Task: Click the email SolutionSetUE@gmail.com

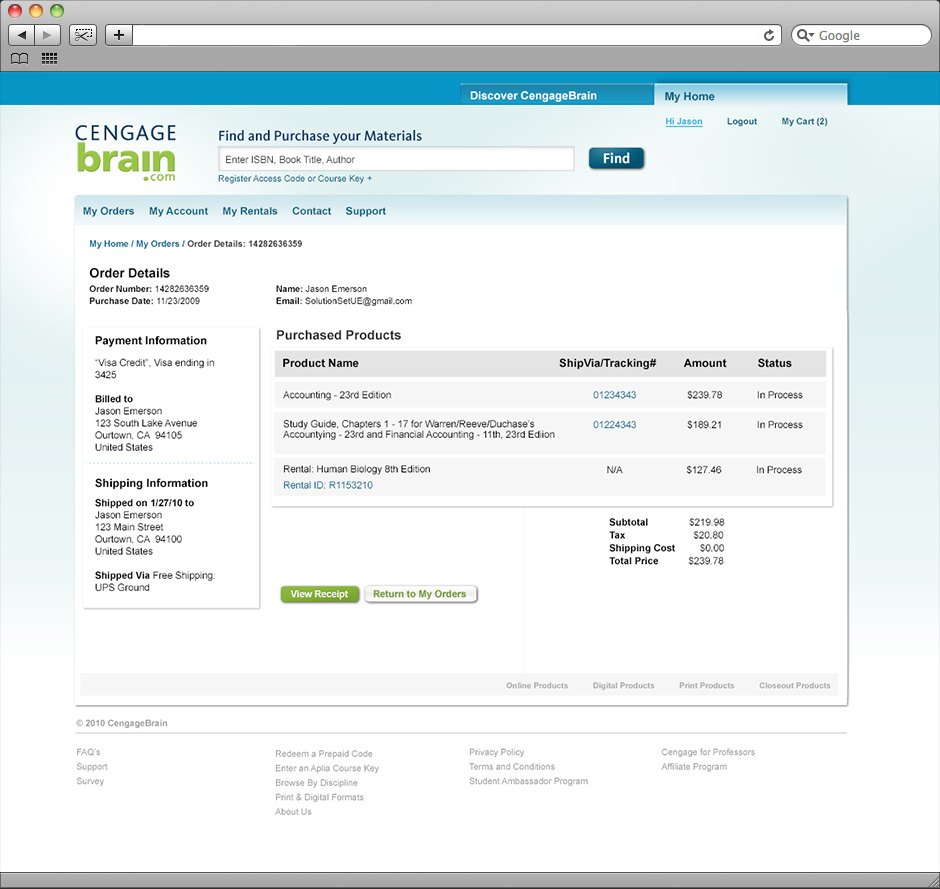Action: point(358,301)
